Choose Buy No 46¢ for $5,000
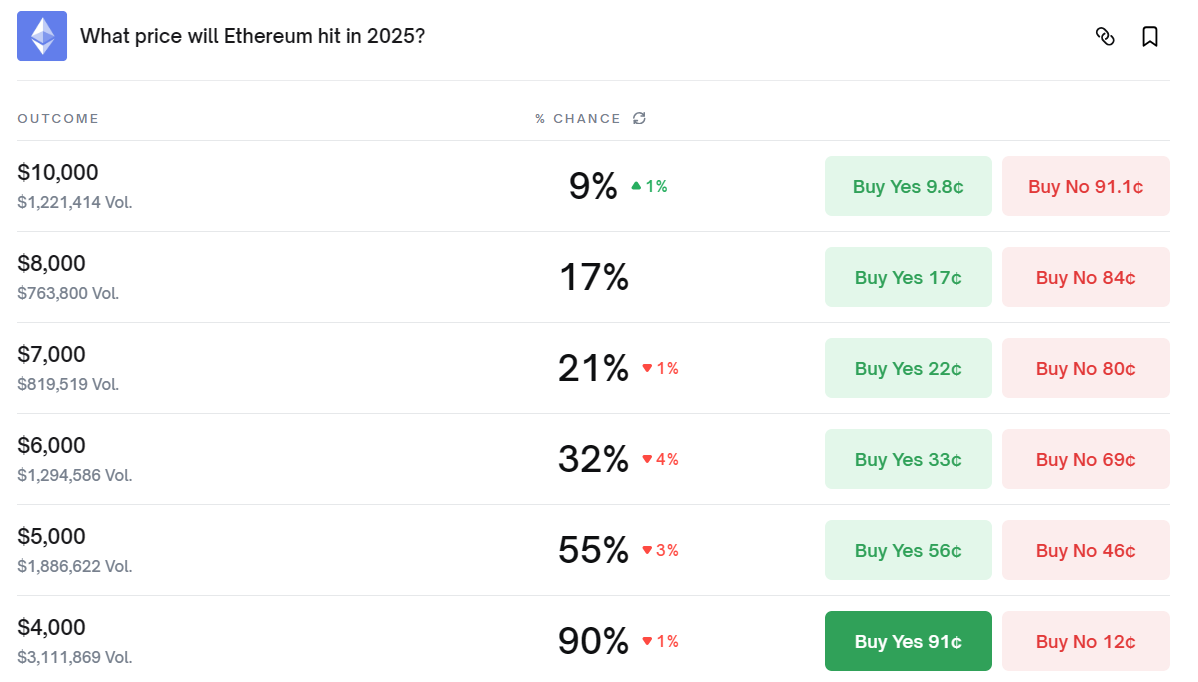 [1085, 550]
